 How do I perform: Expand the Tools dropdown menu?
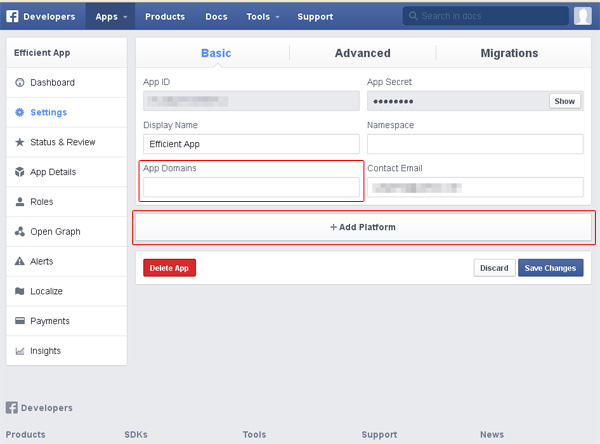(x=262, y=16)
